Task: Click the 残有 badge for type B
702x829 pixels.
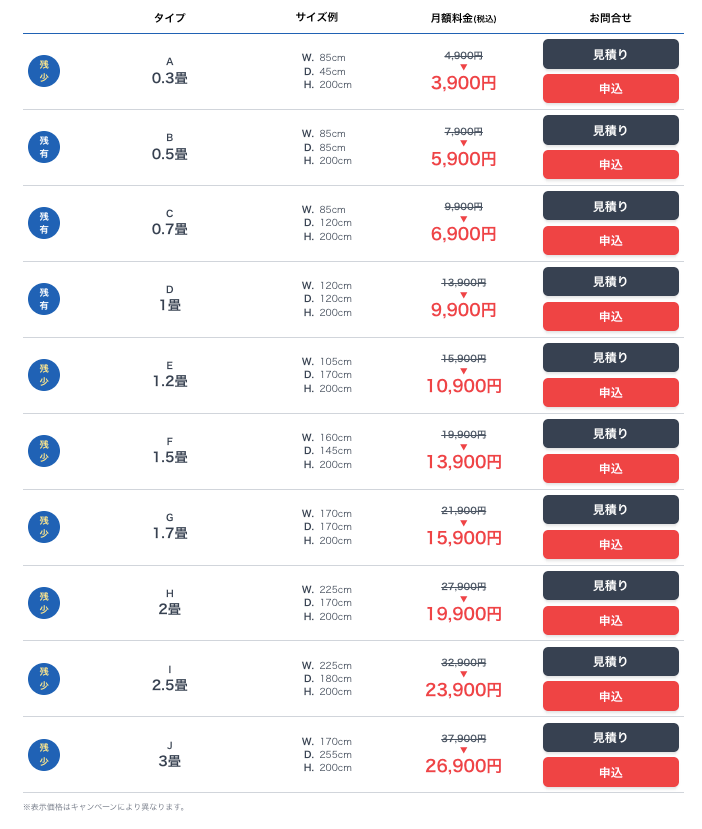Action: click(44, 147)
